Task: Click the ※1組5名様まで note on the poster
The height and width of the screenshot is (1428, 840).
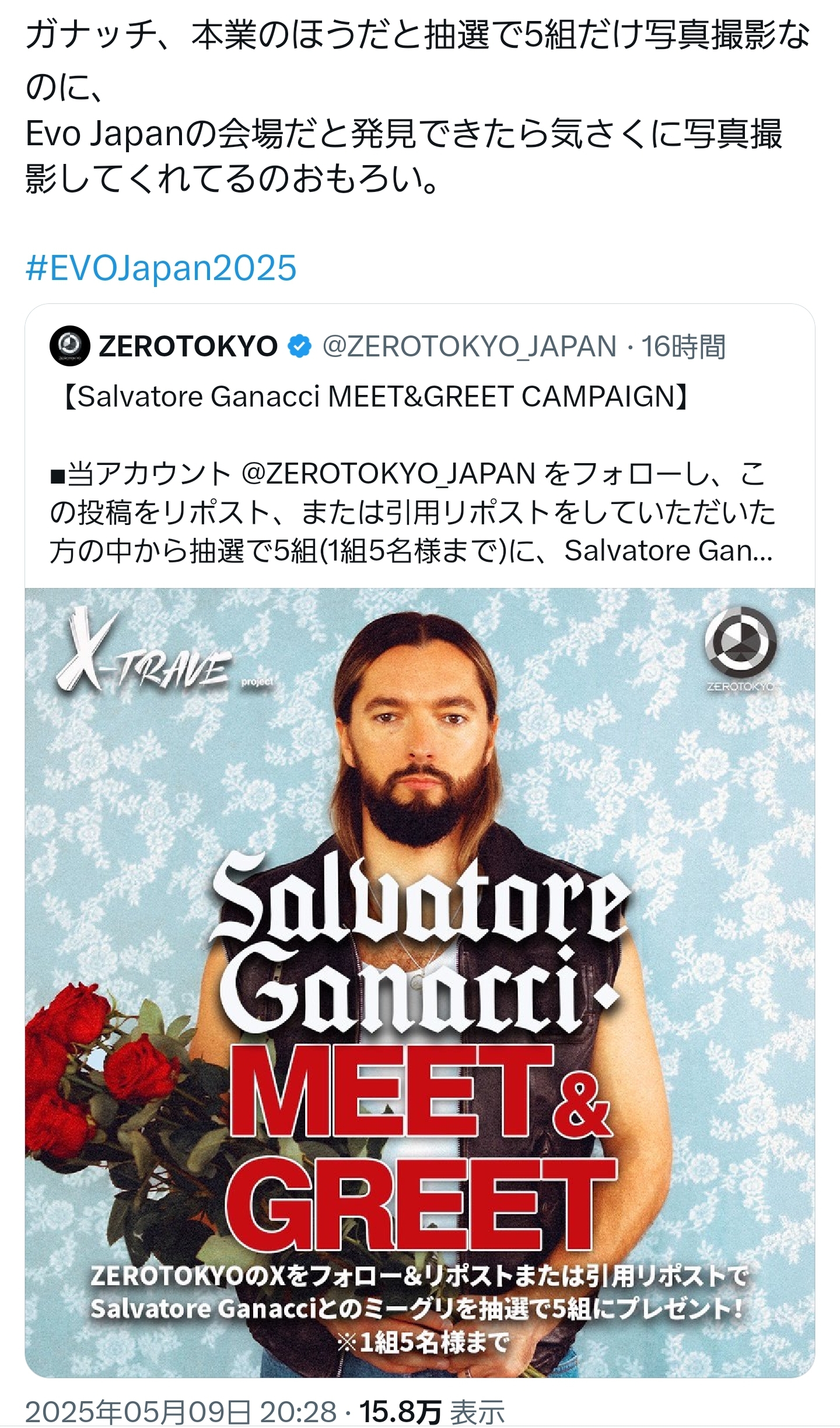Action: click(x=423, y=1342)
